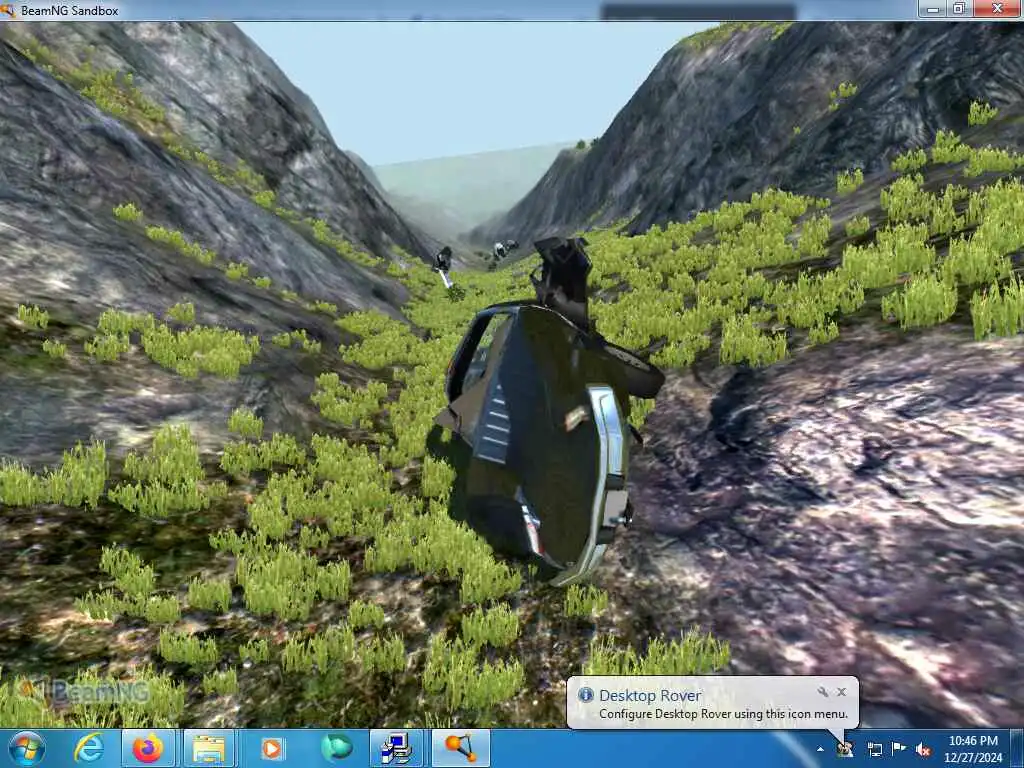The width and height of the screenshot is (1024, 768).
Task: Click the Show Desktop strip
Action: (1017, 748)
